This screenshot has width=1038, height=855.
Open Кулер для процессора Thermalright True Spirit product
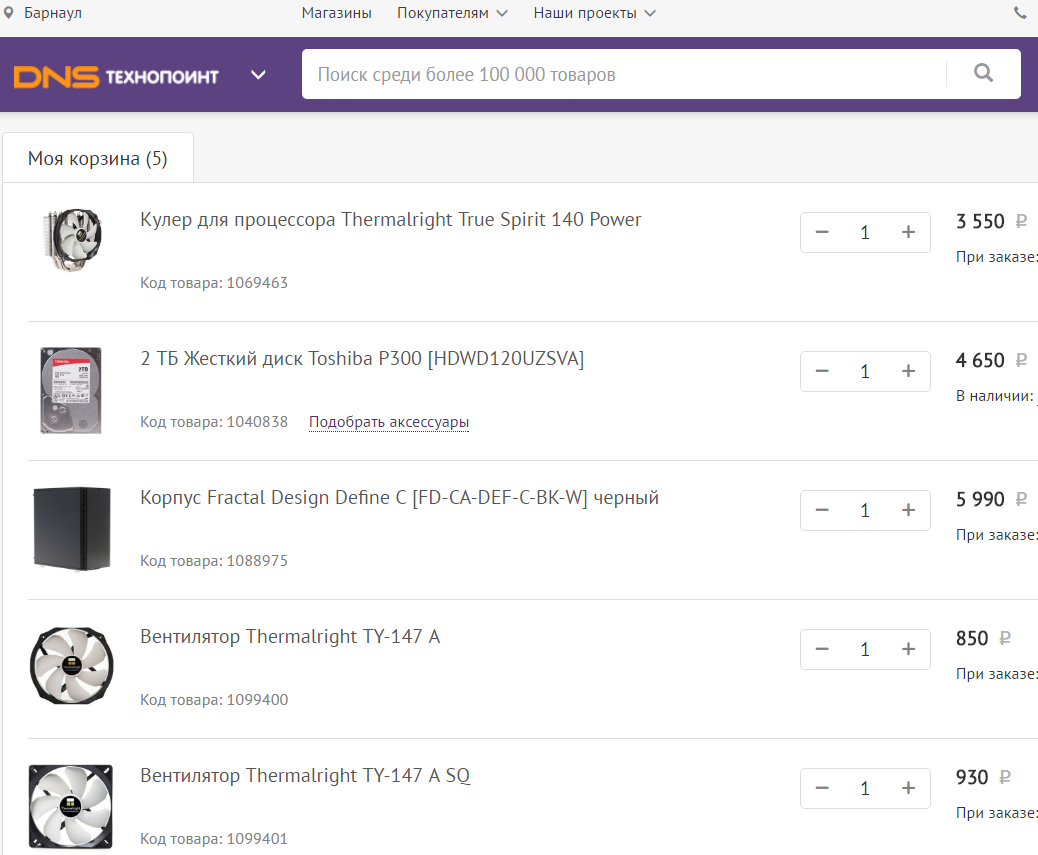pos(391,220)
